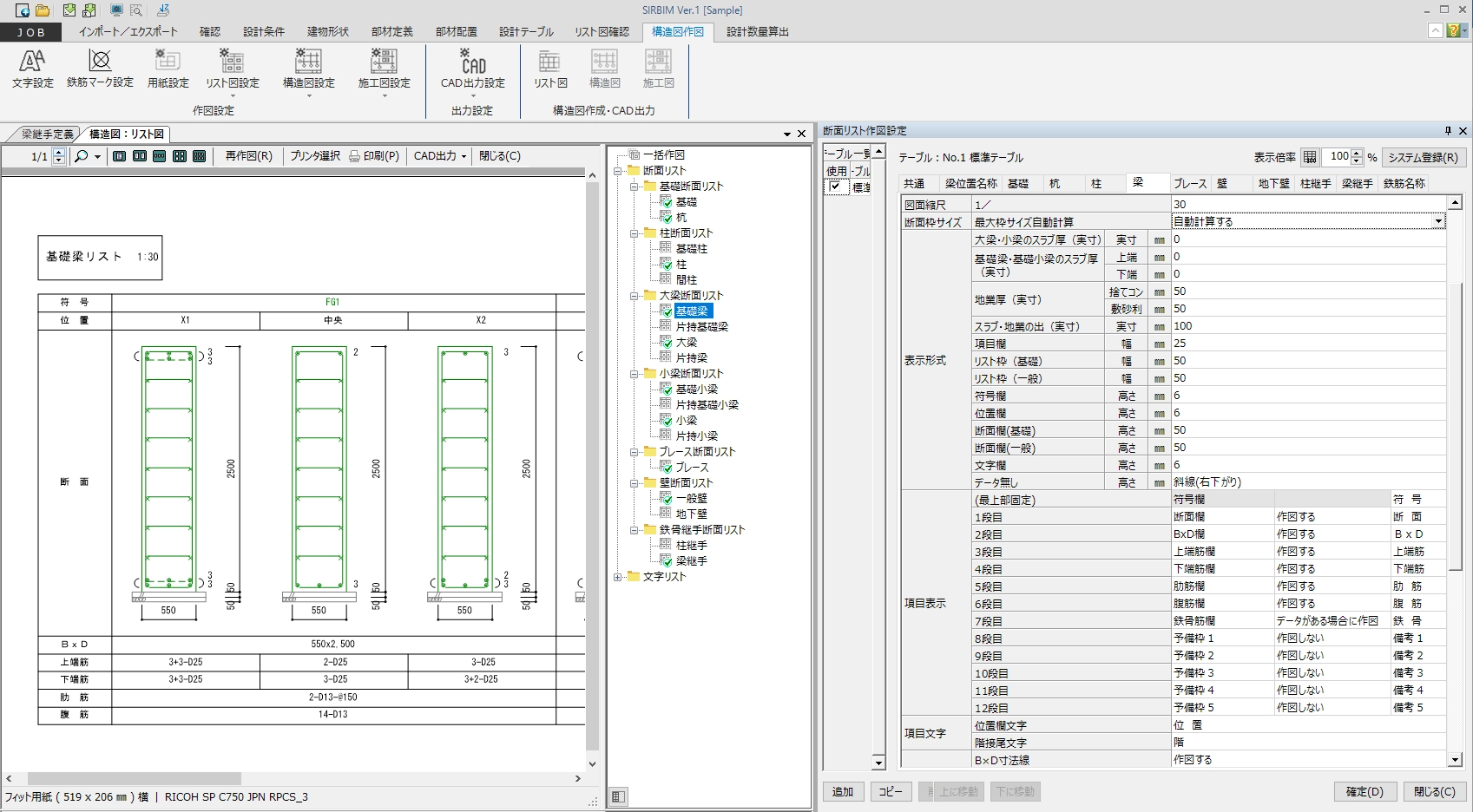Click the zoom magnifier icon in drawing toolbar
The height and width of the screenshot is (812, 1473).
pos(82,156)
